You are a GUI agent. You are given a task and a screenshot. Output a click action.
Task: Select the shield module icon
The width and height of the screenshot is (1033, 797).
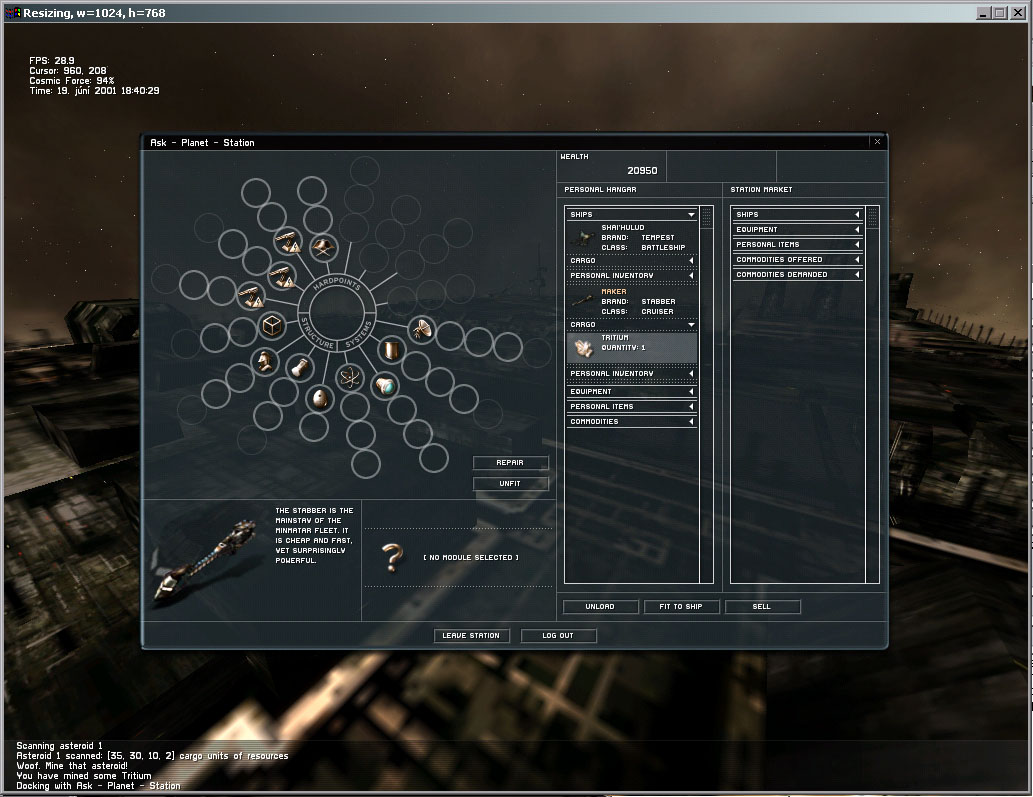[x=391, y=349]
